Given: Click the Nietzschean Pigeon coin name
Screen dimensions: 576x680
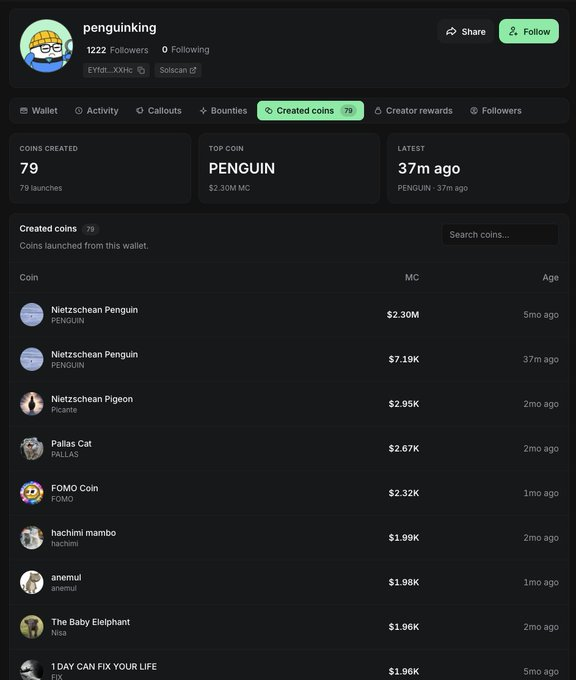Looking at the screenshot, I should (x=92, y=399).
